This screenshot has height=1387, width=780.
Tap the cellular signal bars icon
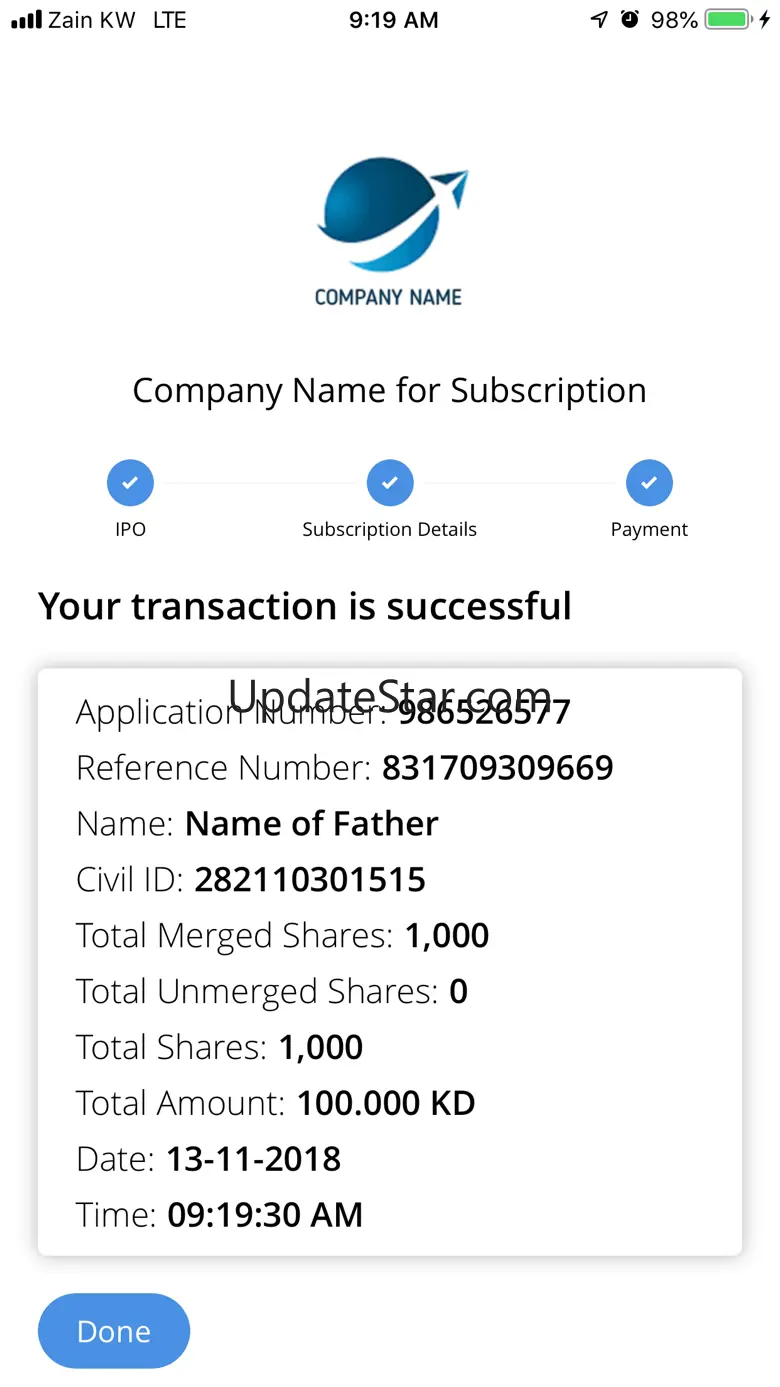[x=26, y=20]
